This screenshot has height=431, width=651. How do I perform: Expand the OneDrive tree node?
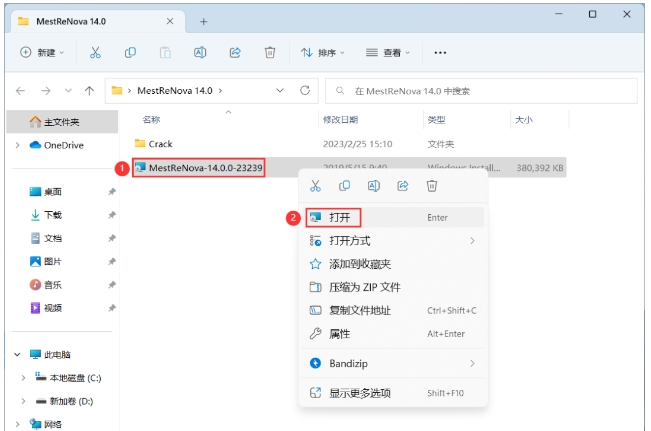(x=17, y=145)
